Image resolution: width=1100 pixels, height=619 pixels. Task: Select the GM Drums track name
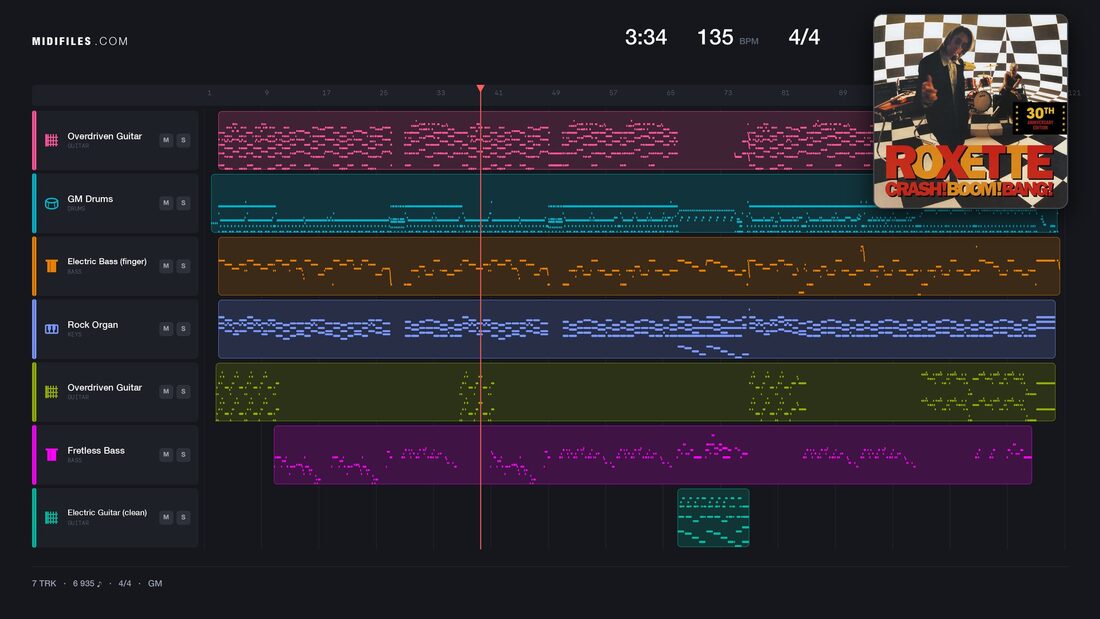coord(90,199)
